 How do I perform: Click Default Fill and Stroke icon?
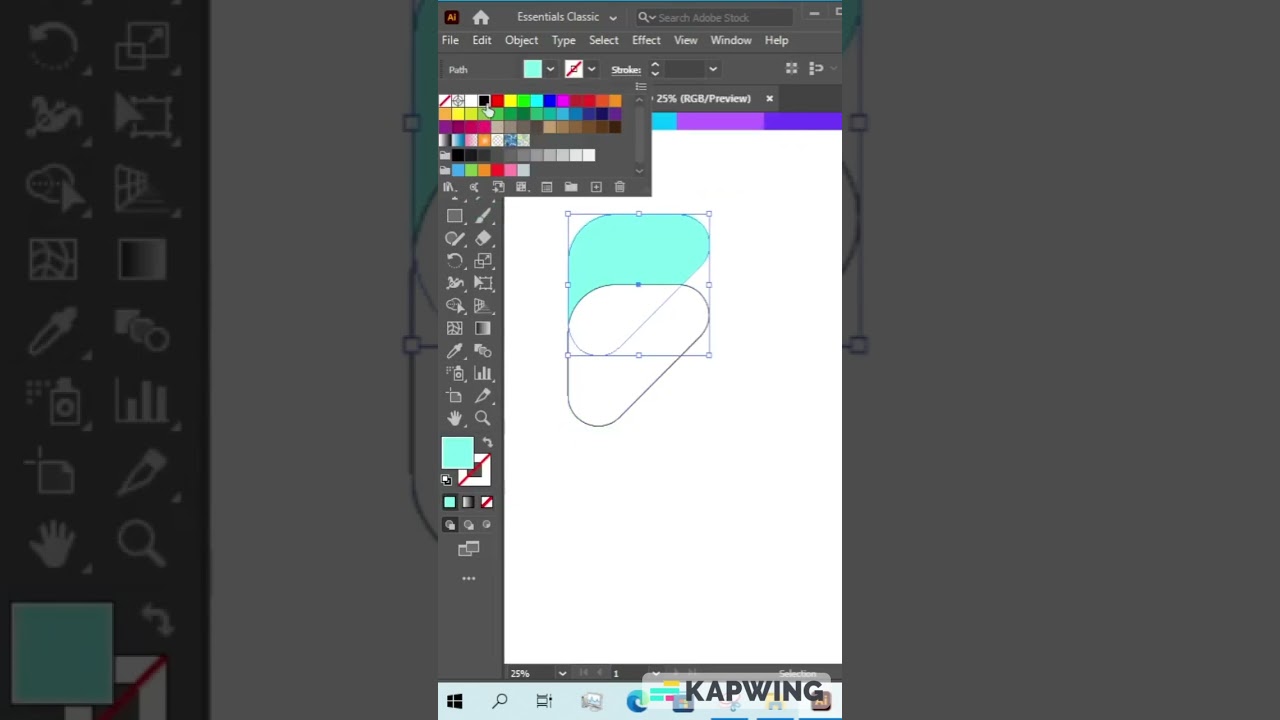click(x=447, y=480)
